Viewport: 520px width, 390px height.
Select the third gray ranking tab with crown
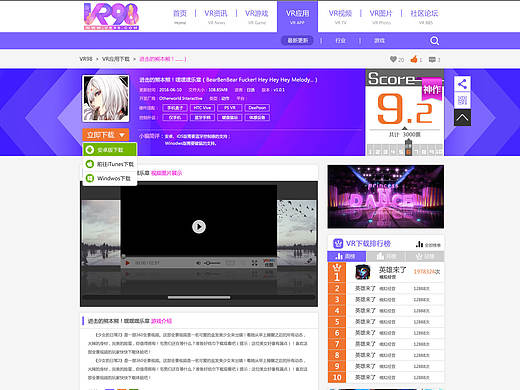[x=425, y=256]
